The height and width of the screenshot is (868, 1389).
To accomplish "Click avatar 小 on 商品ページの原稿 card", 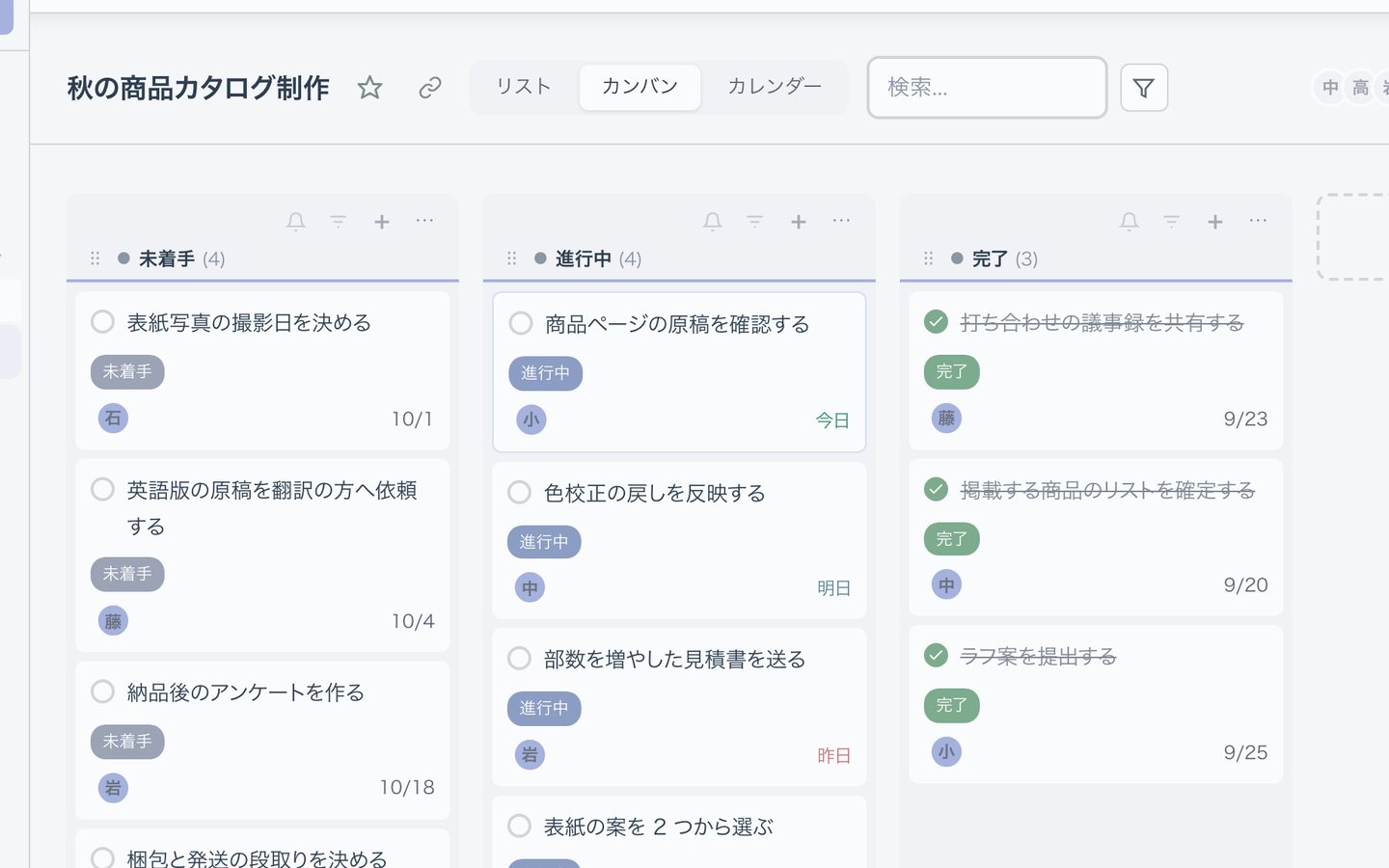I will 531,420.
